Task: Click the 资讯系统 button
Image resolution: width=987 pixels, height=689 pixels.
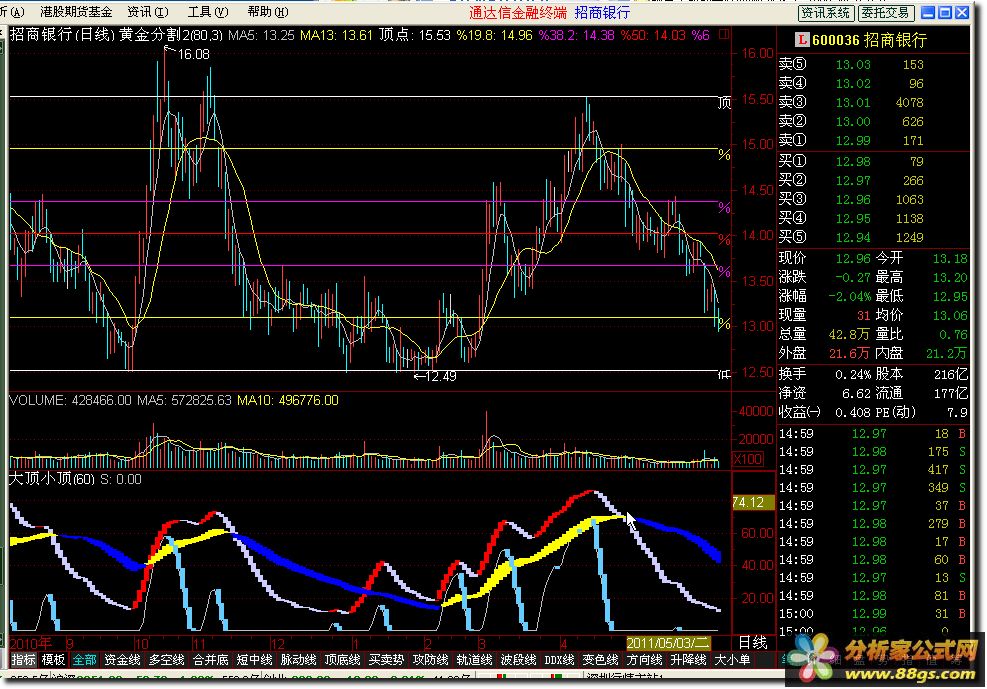Action: pos(826,13)
